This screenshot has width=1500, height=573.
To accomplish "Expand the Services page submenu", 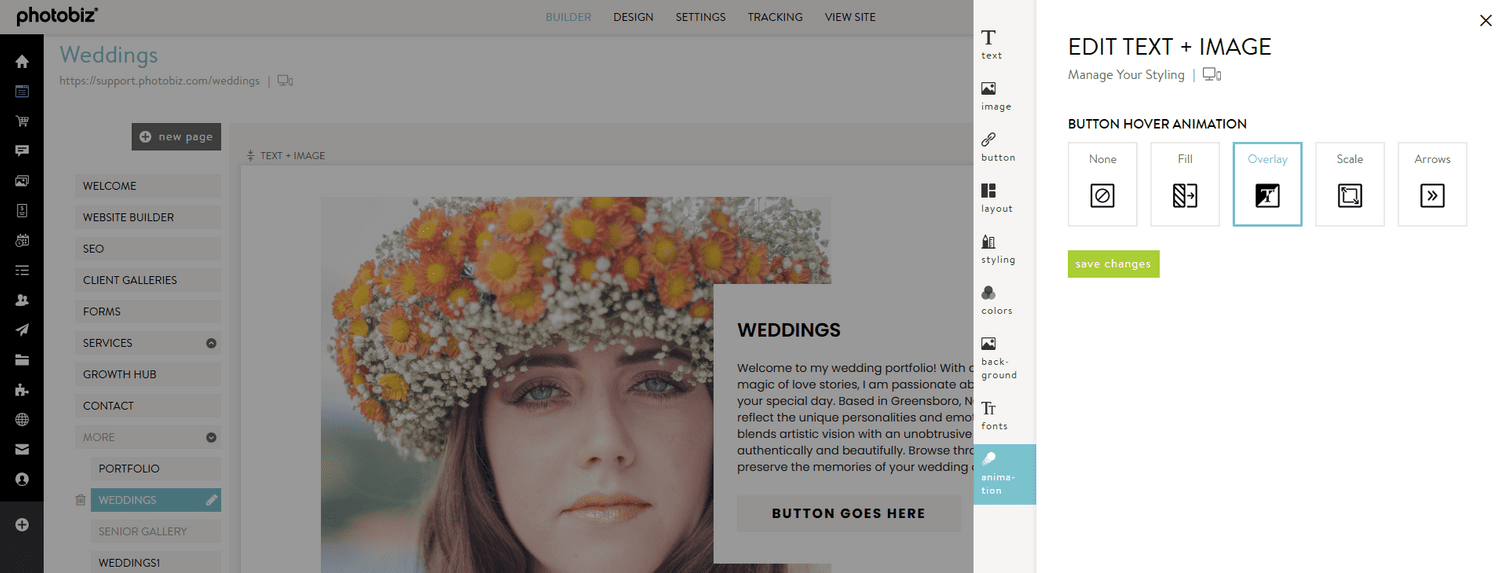I will click(211, 343).
